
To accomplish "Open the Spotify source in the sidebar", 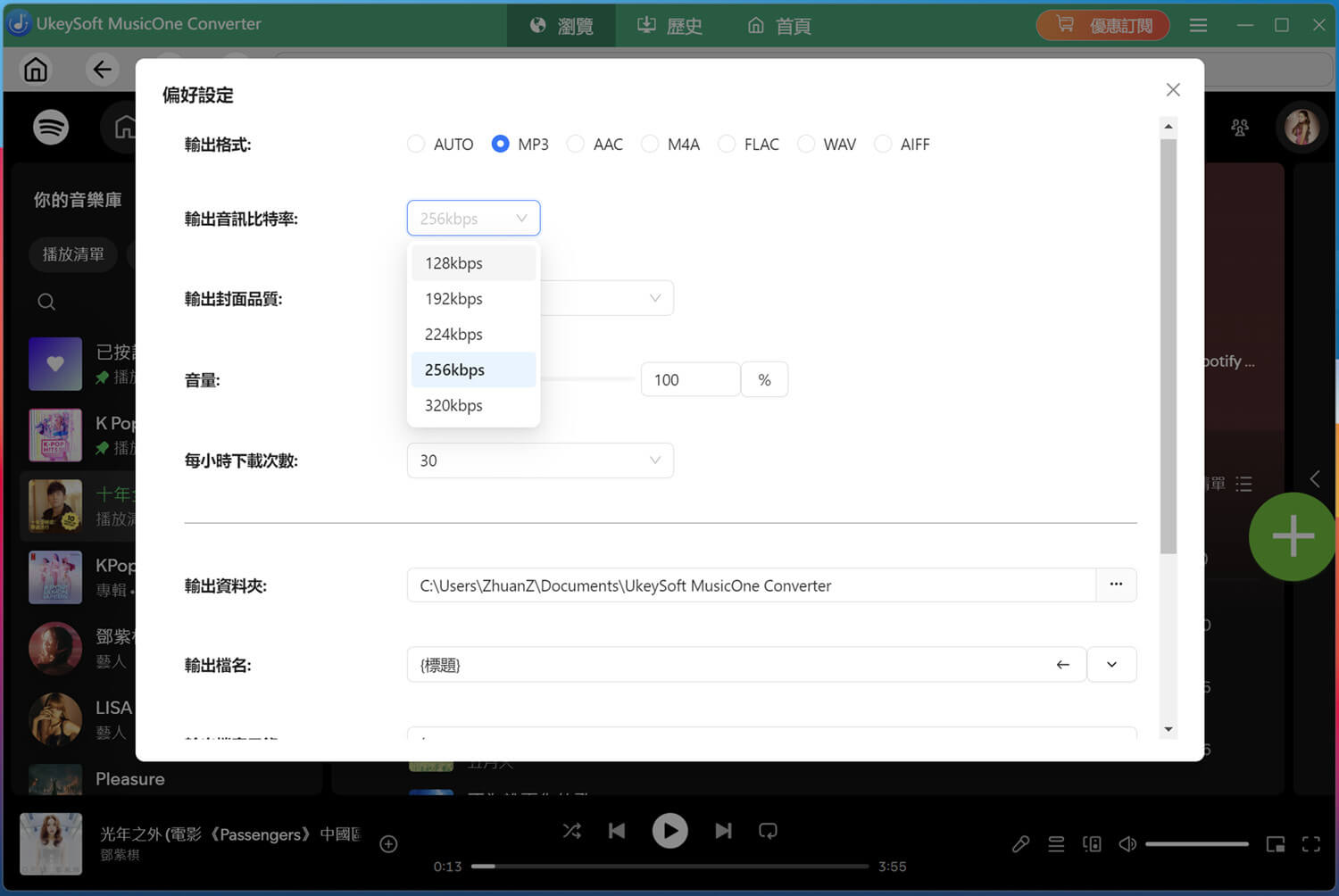I will 51,127.
